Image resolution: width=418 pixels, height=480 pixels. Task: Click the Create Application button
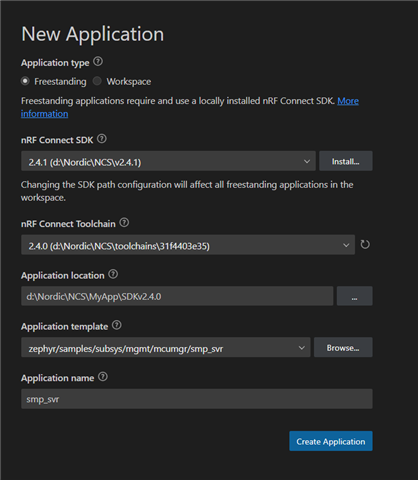pyautogui.click(x=331, y=441)
